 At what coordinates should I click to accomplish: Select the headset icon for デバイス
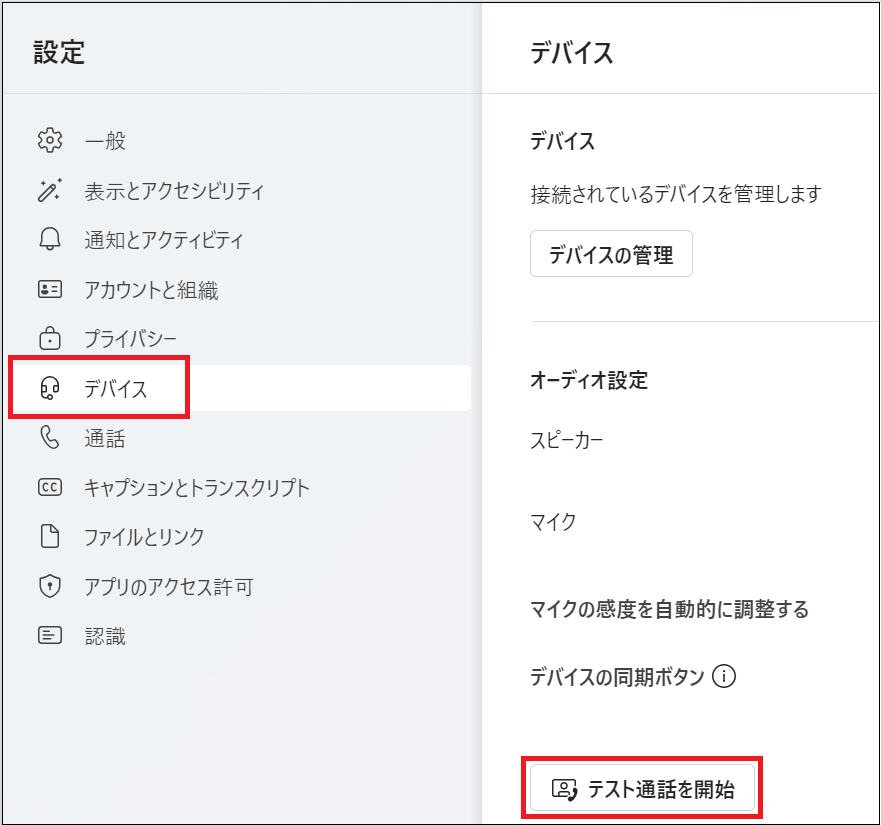click(x=50, y=389)
